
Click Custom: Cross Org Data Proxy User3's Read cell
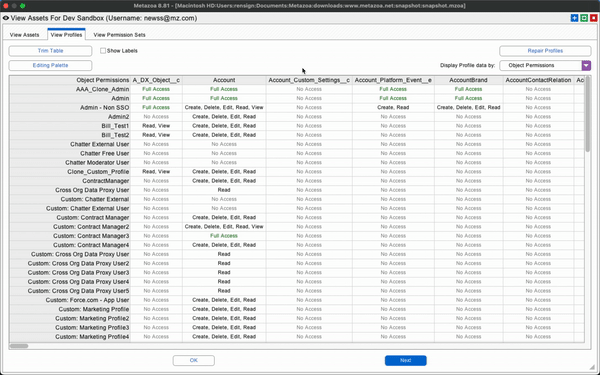[224, 272]
